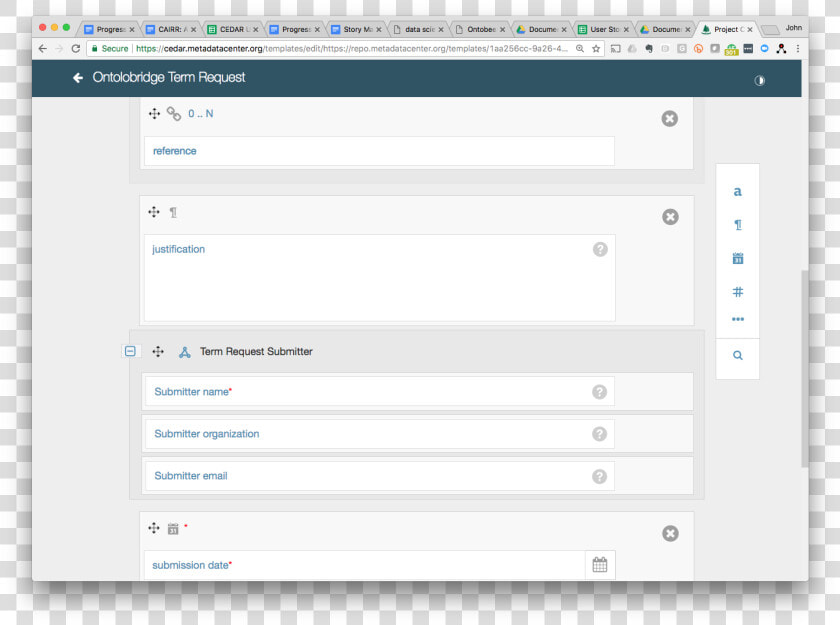Switch to the CAIRR browser tab
840x625 pixels.
[172, 29]
